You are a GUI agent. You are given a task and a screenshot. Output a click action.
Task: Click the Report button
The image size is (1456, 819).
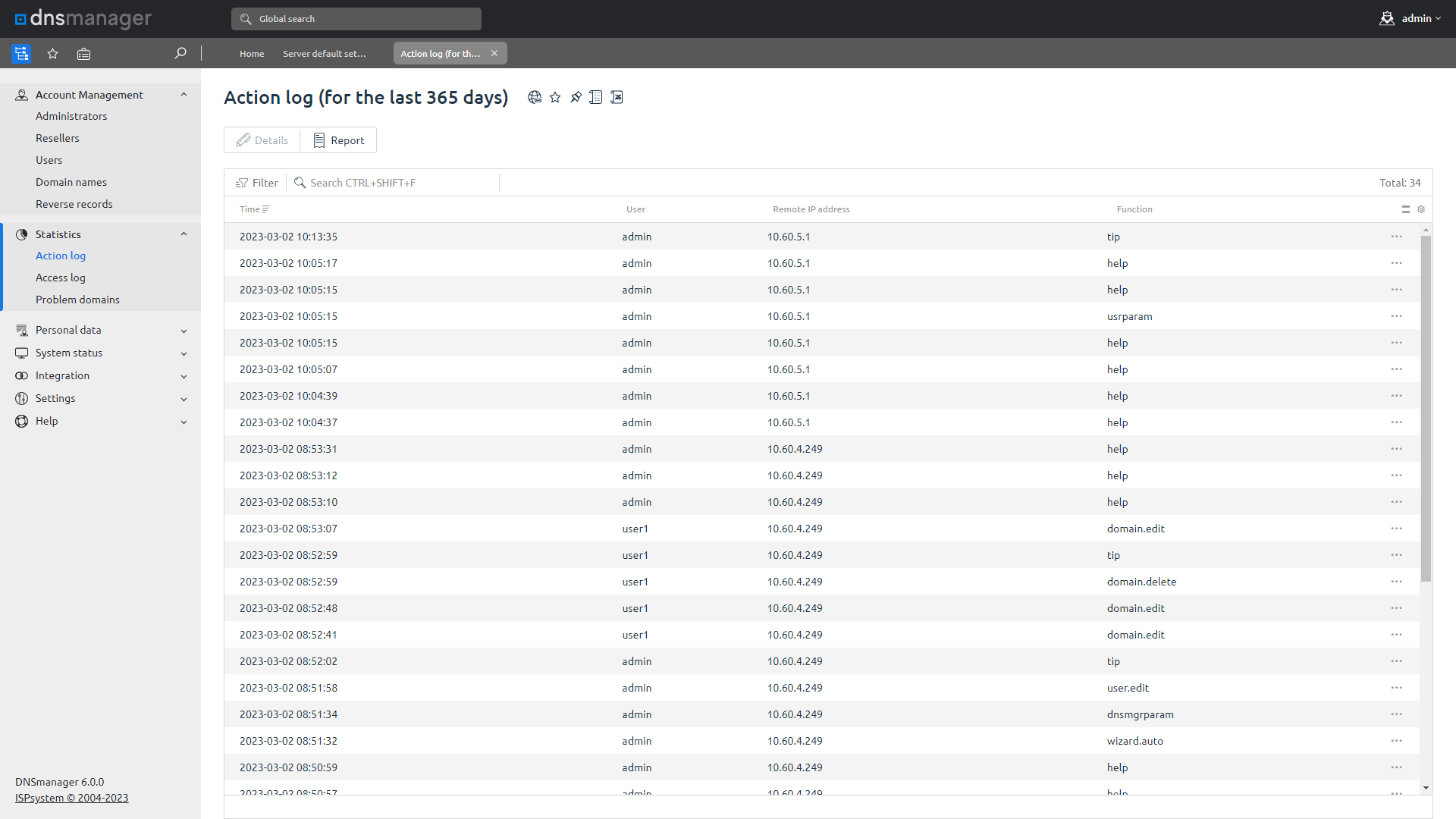click(338, 140)
